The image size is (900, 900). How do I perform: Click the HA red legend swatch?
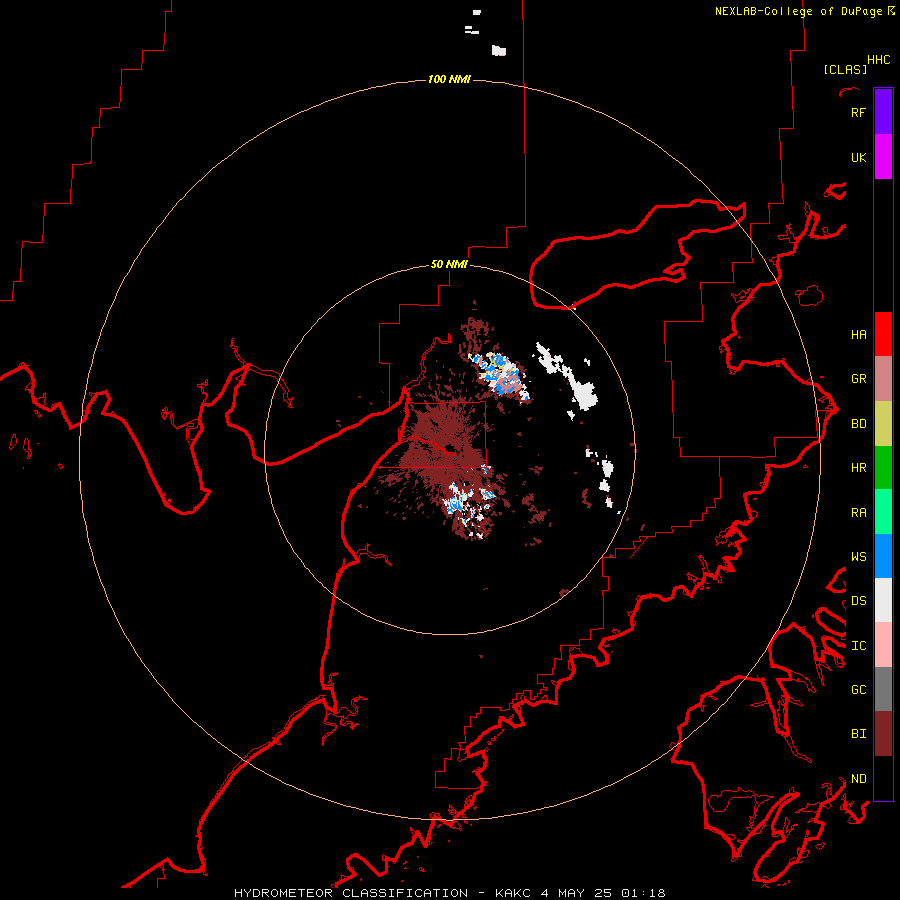coord(883,334)
